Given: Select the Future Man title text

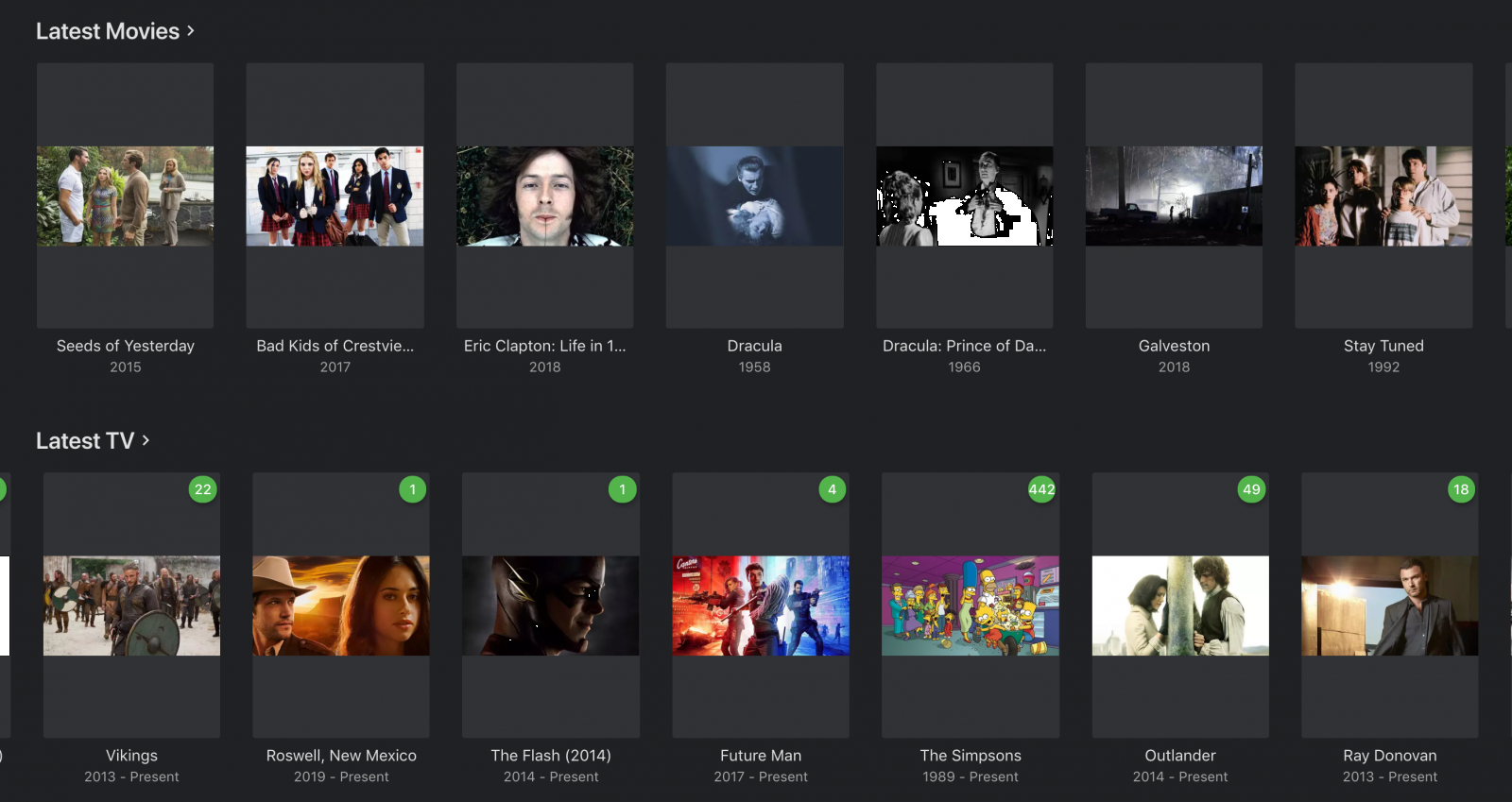Looking at the screenshot, I should [761, 756].
